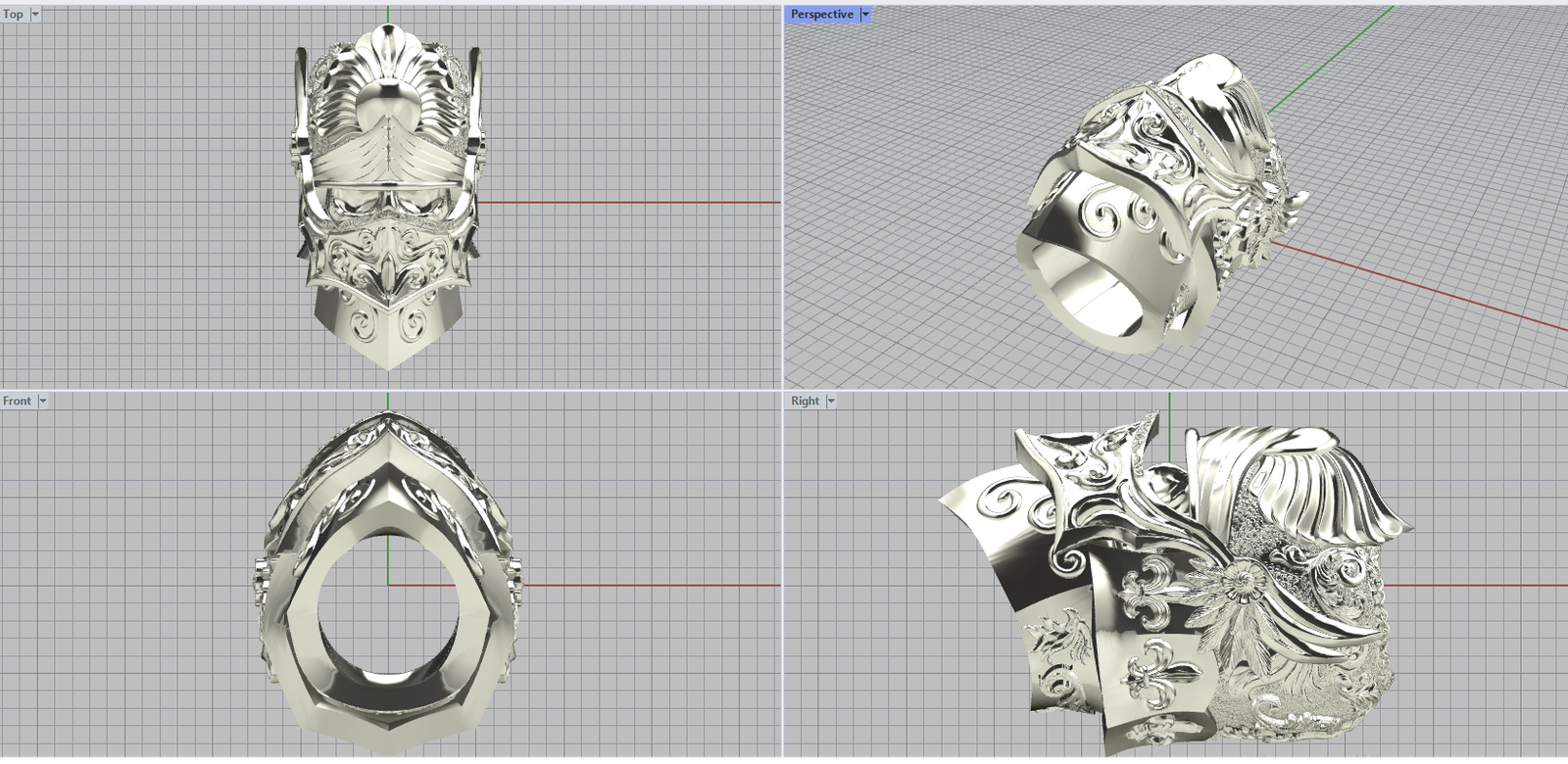
Task: Click the Right viewport title label
Action: [805, 401]
